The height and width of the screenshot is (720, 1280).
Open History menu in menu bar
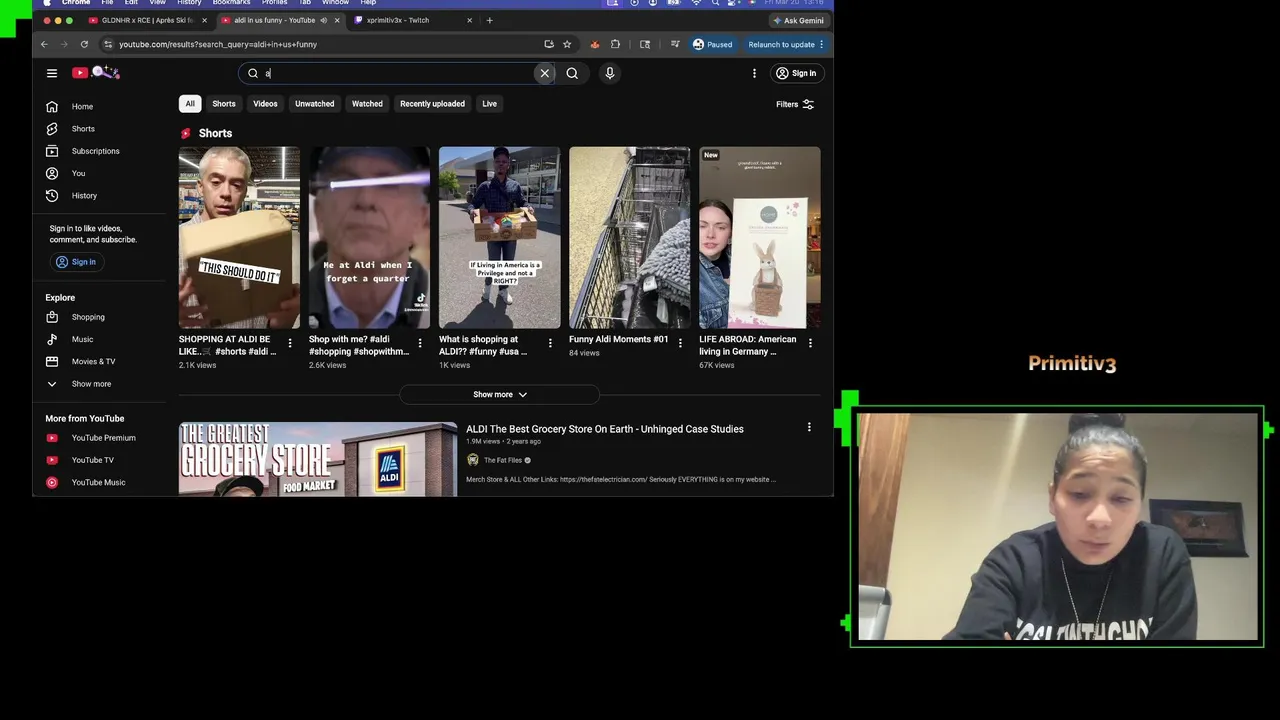click(x=189, y=3)
